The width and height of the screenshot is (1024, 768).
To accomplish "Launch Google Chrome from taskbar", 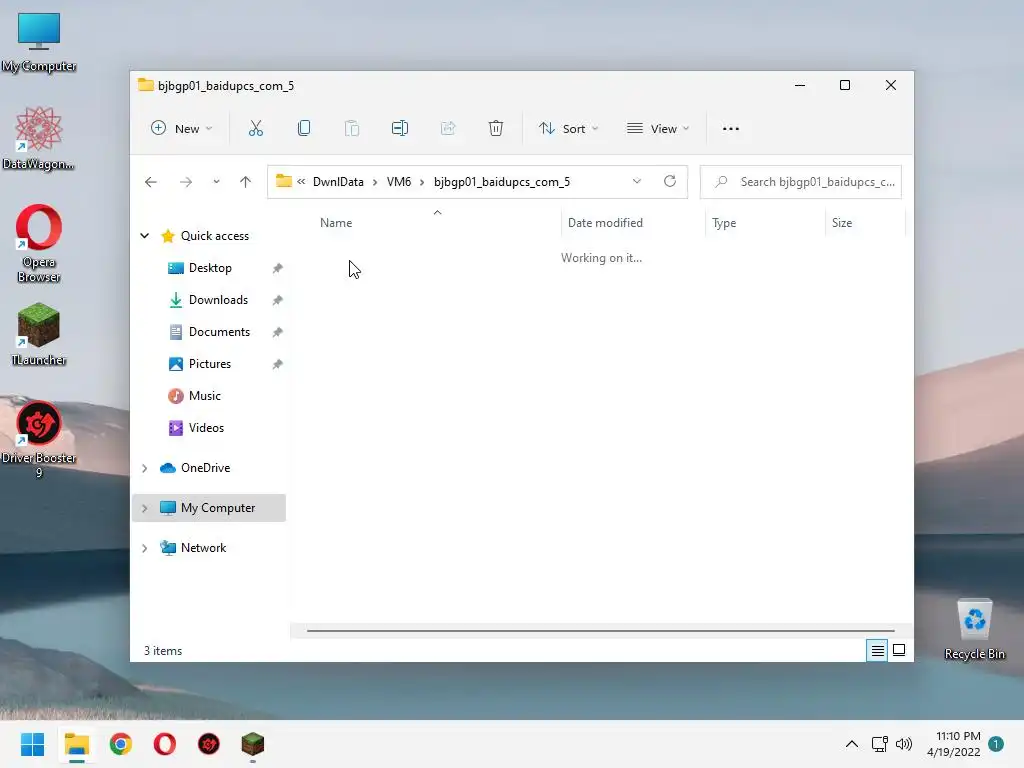I will 121,744.
